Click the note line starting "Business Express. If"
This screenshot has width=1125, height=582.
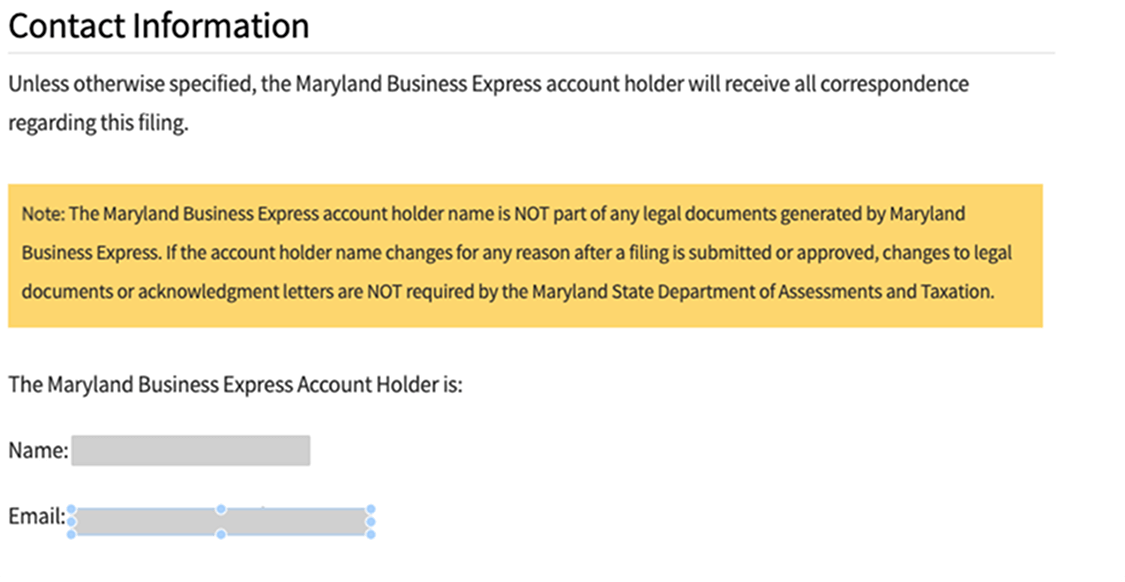[517, 253]
